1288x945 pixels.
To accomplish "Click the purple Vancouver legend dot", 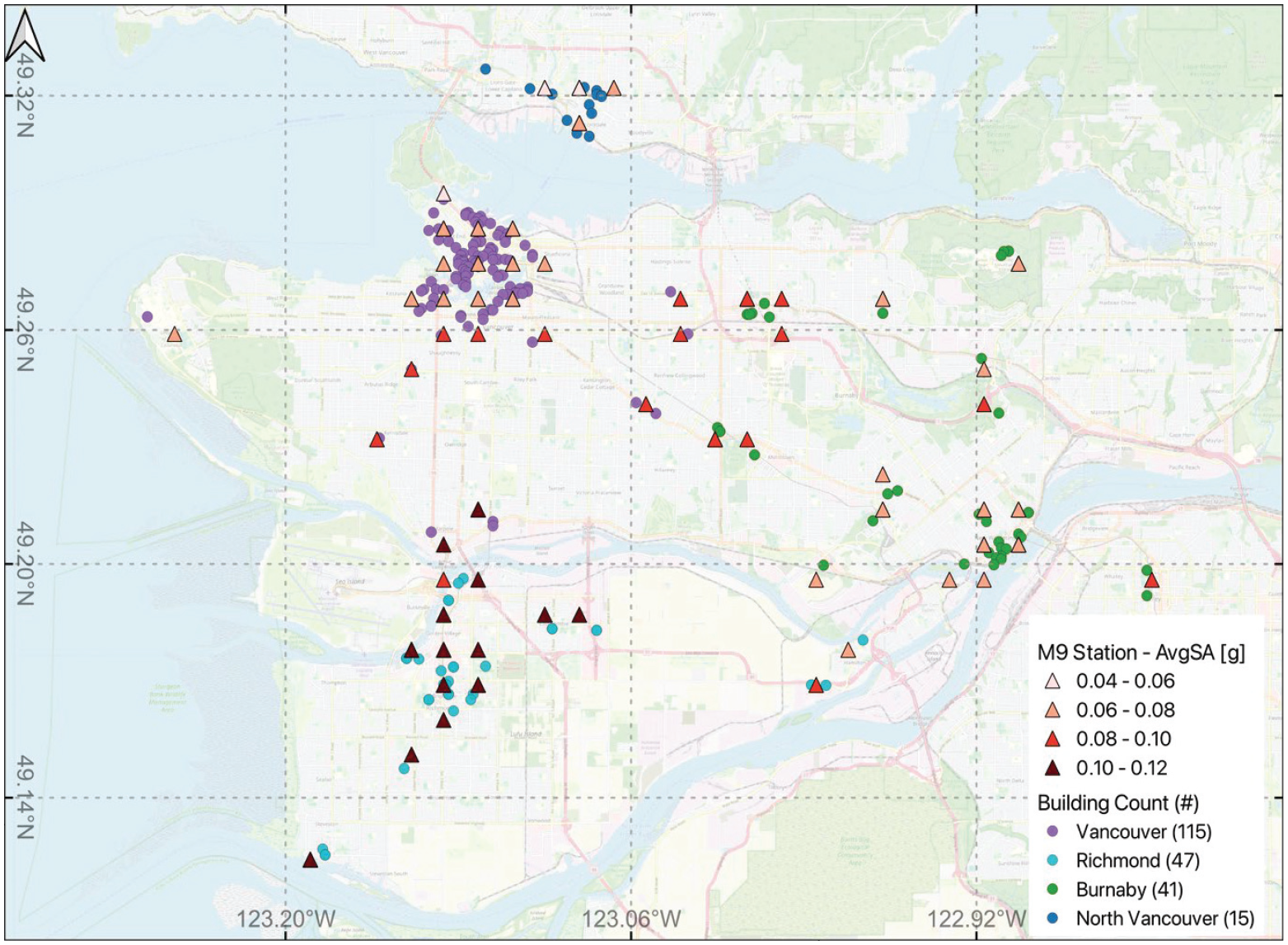I will point(1052,831).
